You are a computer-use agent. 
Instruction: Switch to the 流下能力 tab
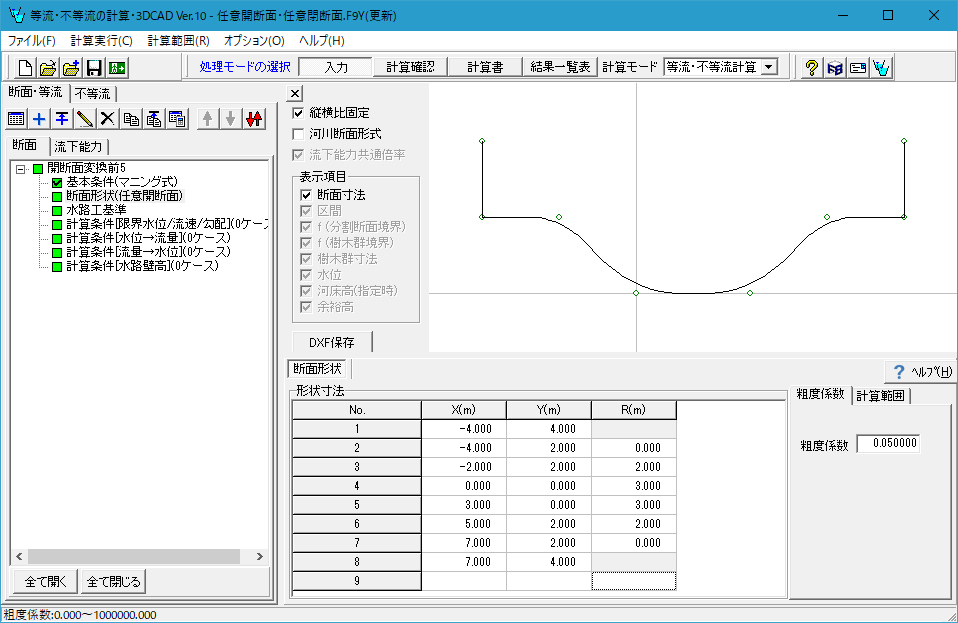point(78,147)
